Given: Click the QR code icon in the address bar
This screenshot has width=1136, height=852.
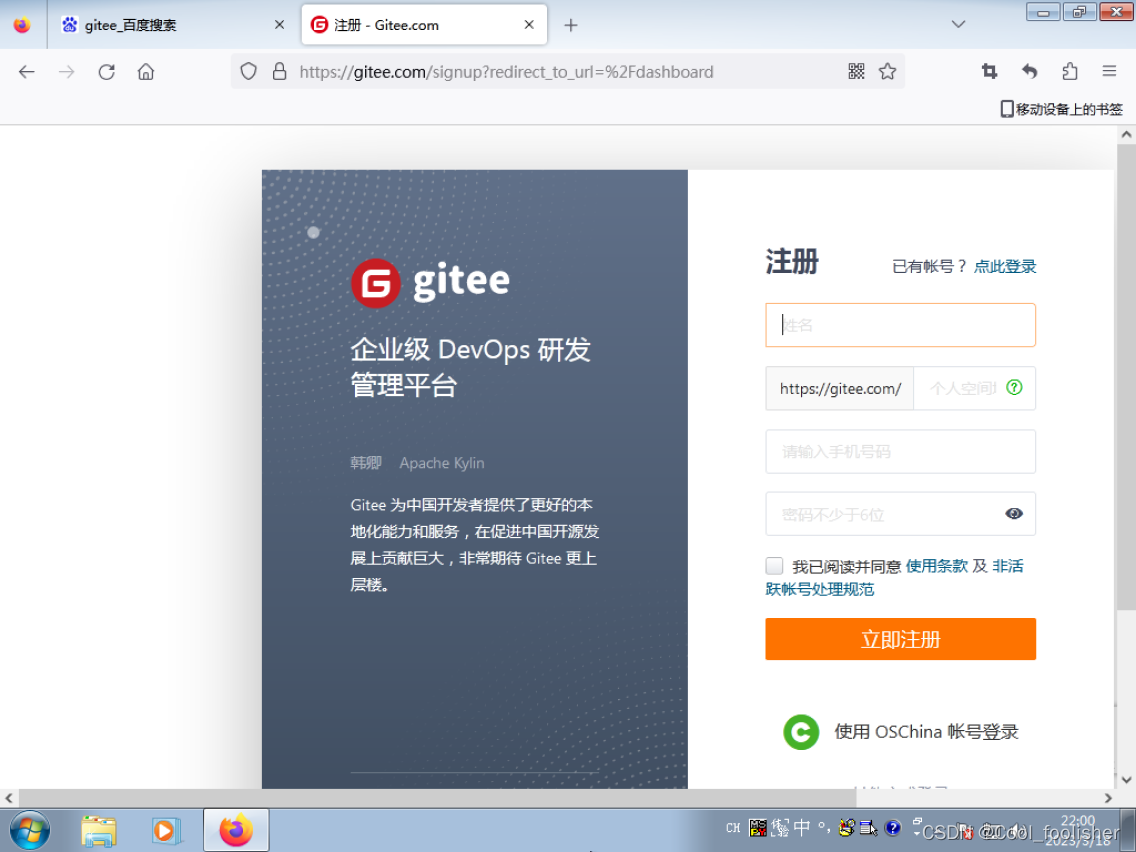Looking at the screenshot, I should point(856,71).
